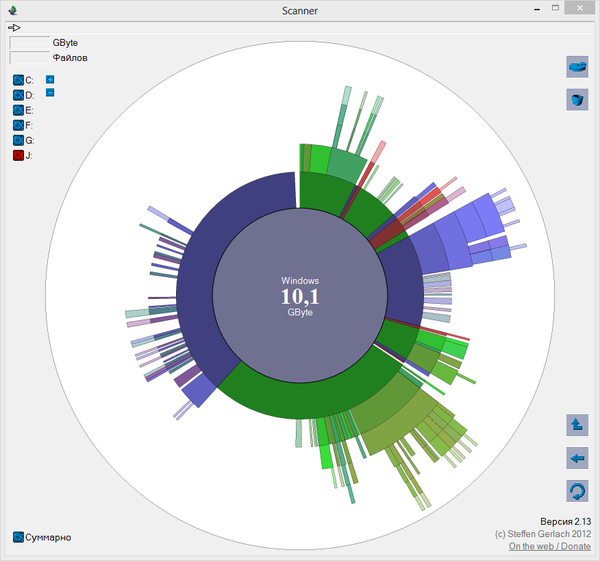Image resolution: width=600 pixels, height=561 pixels.
Task: Click the arrow icon under the title bar
Action: [x=14, y=28]
